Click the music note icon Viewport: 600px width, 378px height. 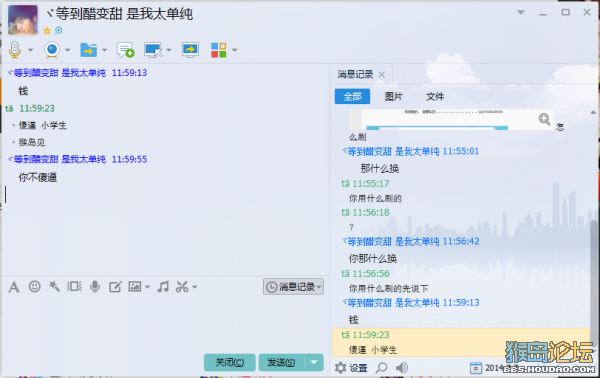[163, 286]
